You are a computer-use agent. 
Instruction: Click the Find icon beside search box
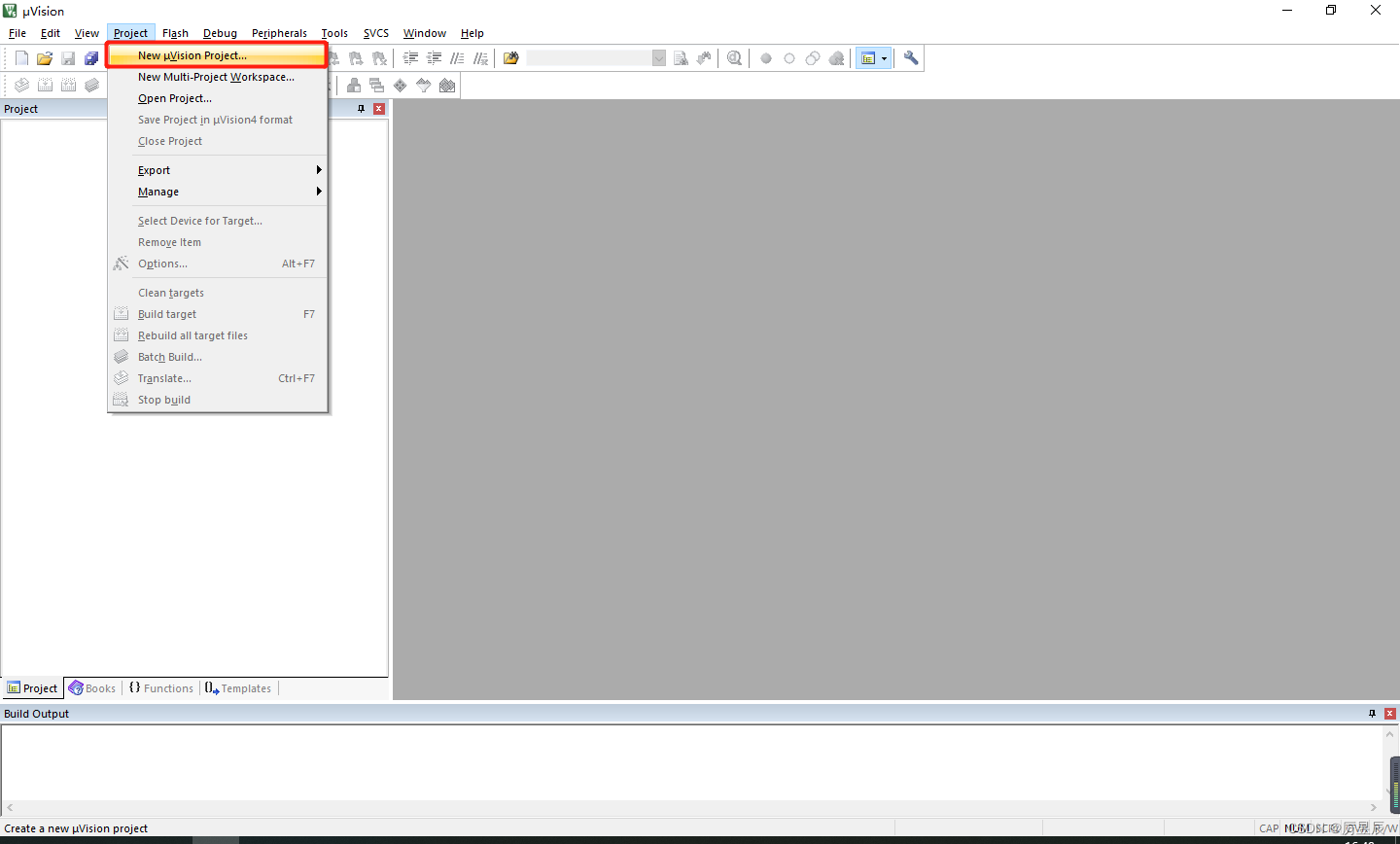tap(681, 58)
